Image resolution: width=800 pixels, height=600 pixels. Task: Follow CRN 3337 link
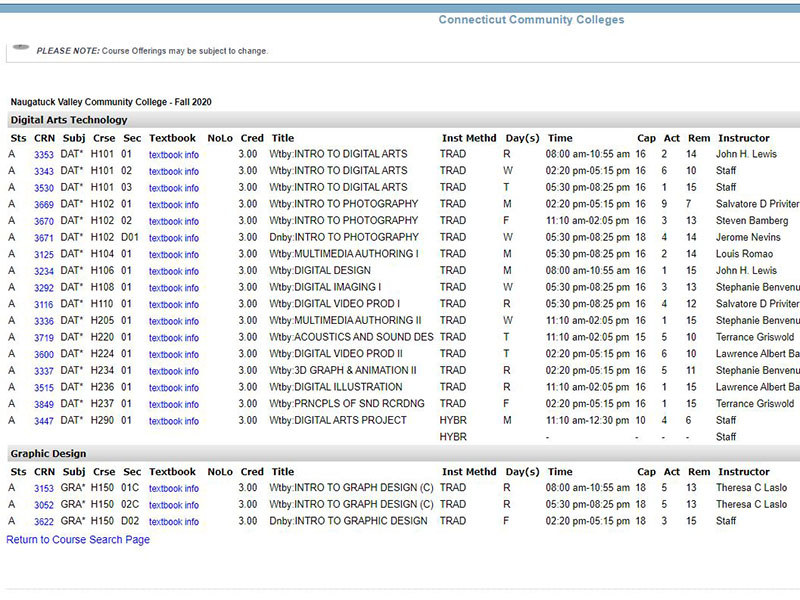[44, 371]
